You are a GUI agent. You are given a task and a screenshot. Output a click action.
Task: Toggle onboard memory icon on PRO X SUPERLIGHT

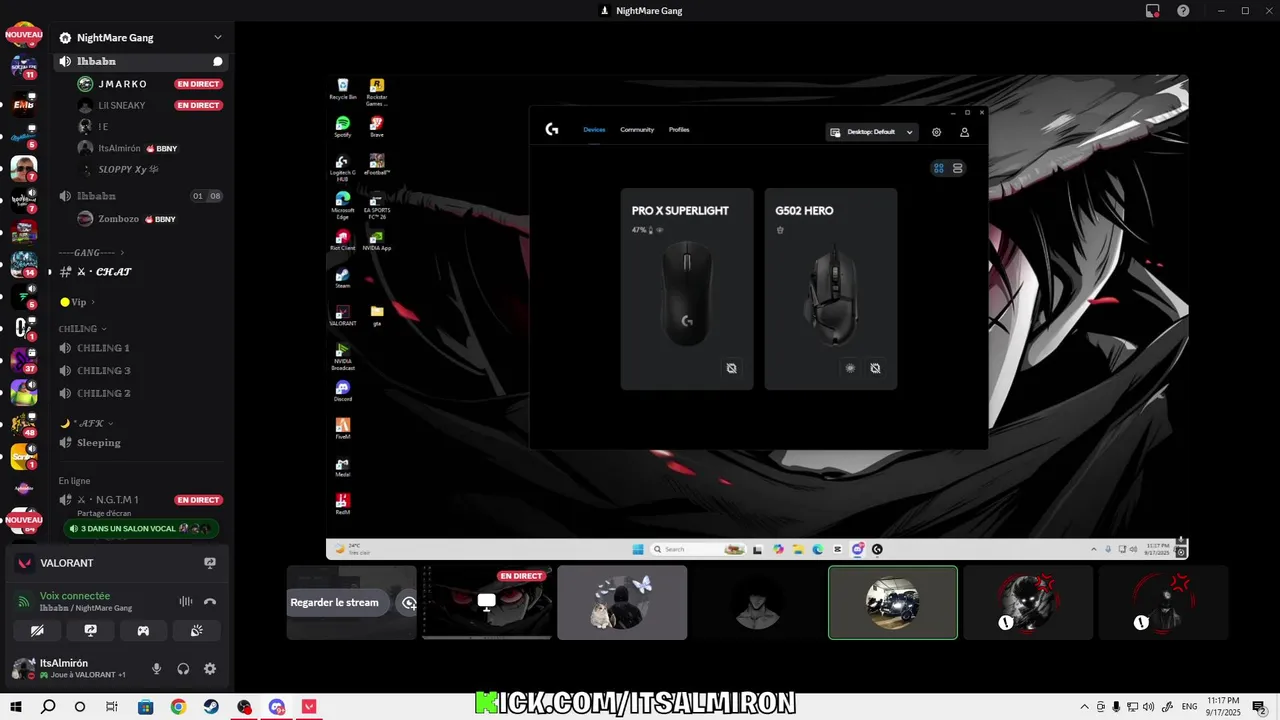click(731, 368)
